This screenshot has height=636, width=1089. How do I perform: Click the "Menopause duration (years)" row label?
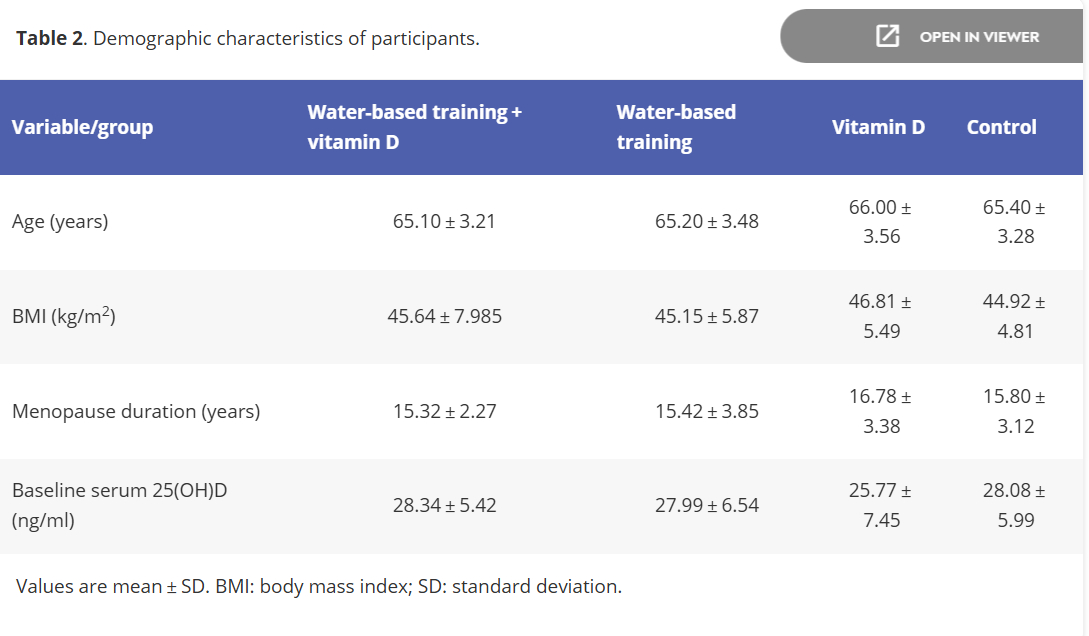coord(136,412)
